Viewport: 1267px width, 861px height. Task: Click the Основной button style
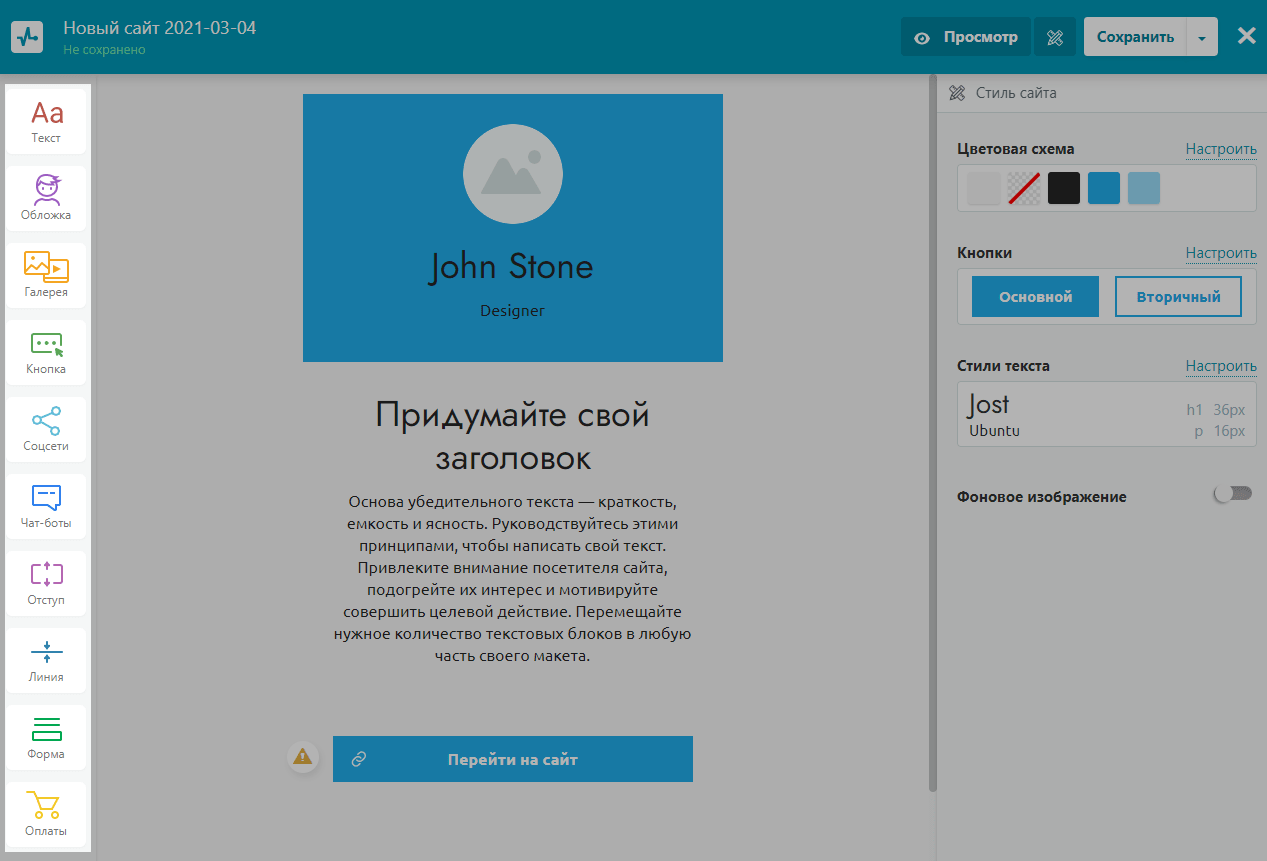pos(1035,297)
